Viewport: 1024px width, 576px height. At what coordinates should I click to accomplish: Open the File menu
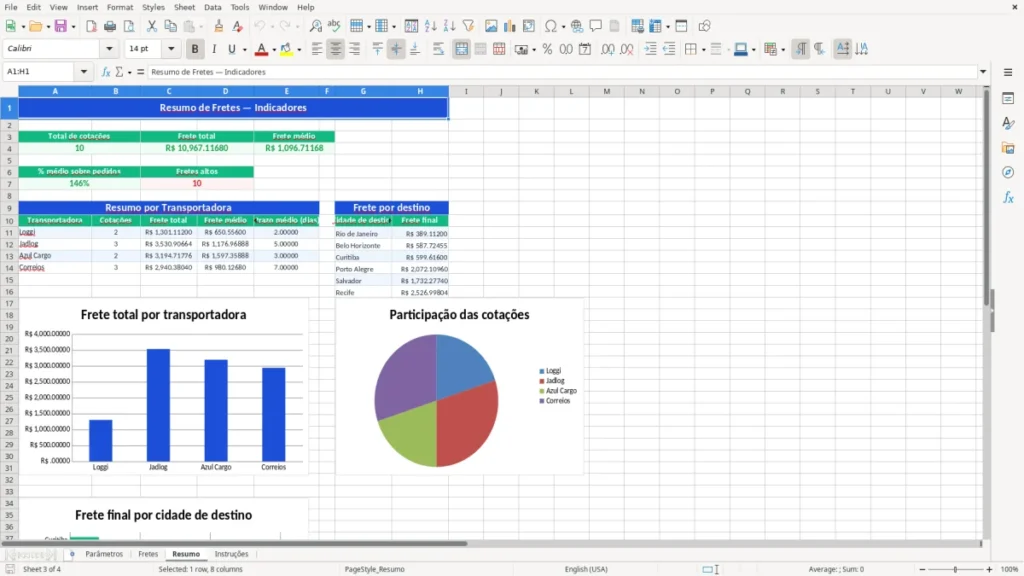[x=11, y=7]
